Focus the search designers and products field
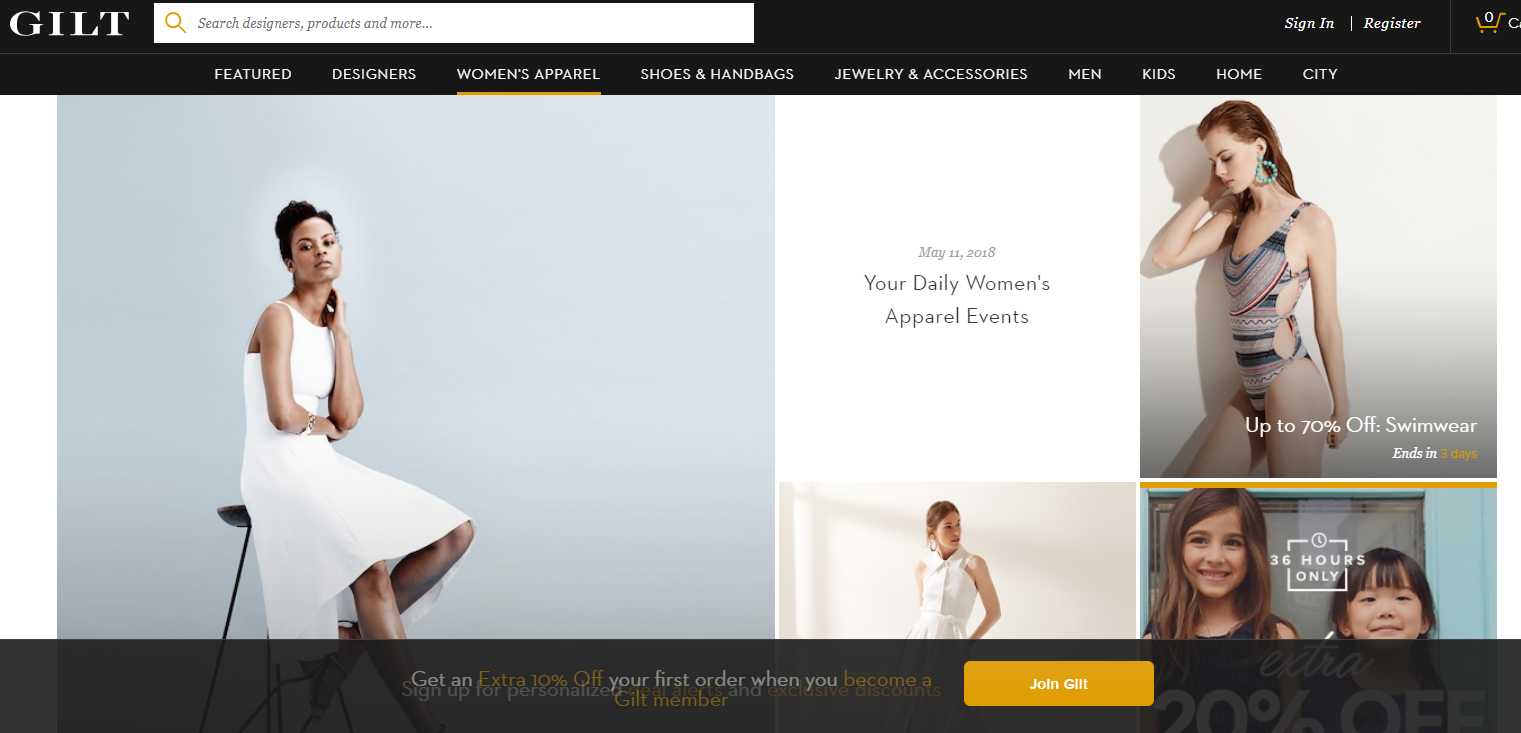1521x733 pixels. (x=454, y=23)
